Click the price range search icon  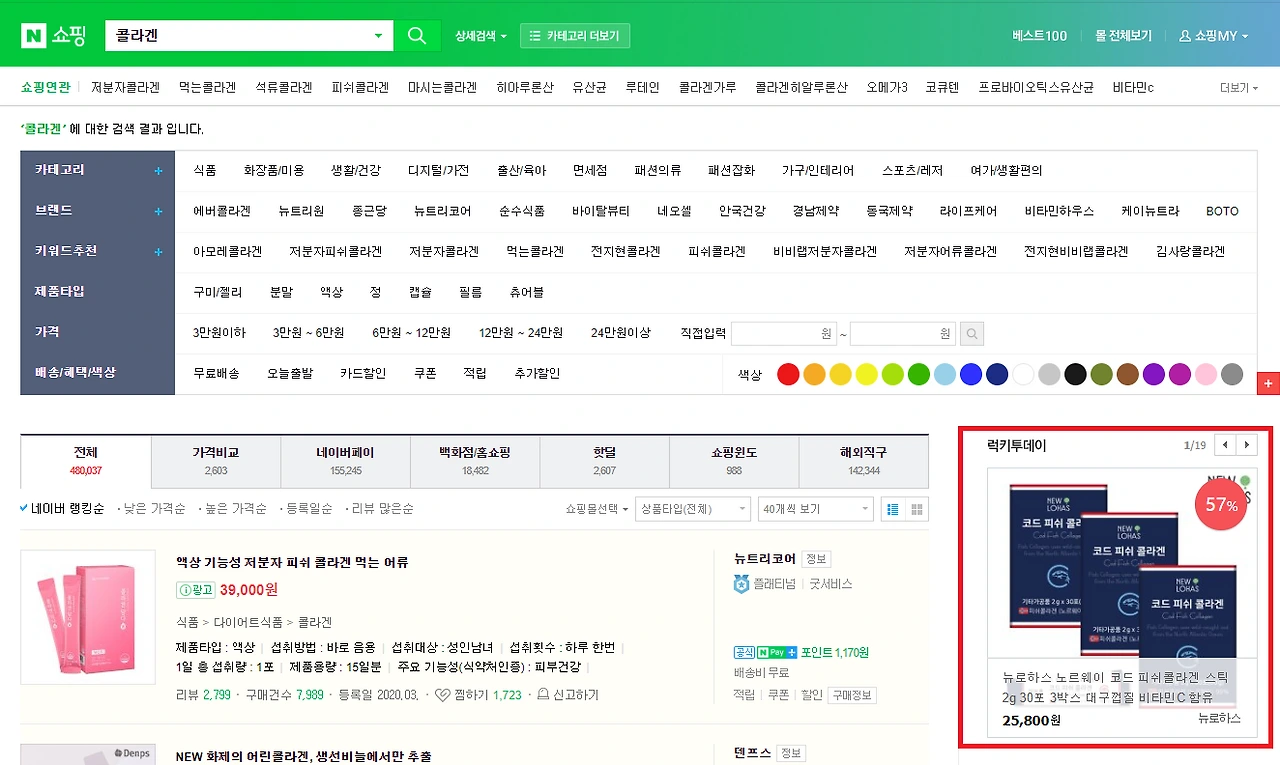pyautogui.click(x=973, y=333)
